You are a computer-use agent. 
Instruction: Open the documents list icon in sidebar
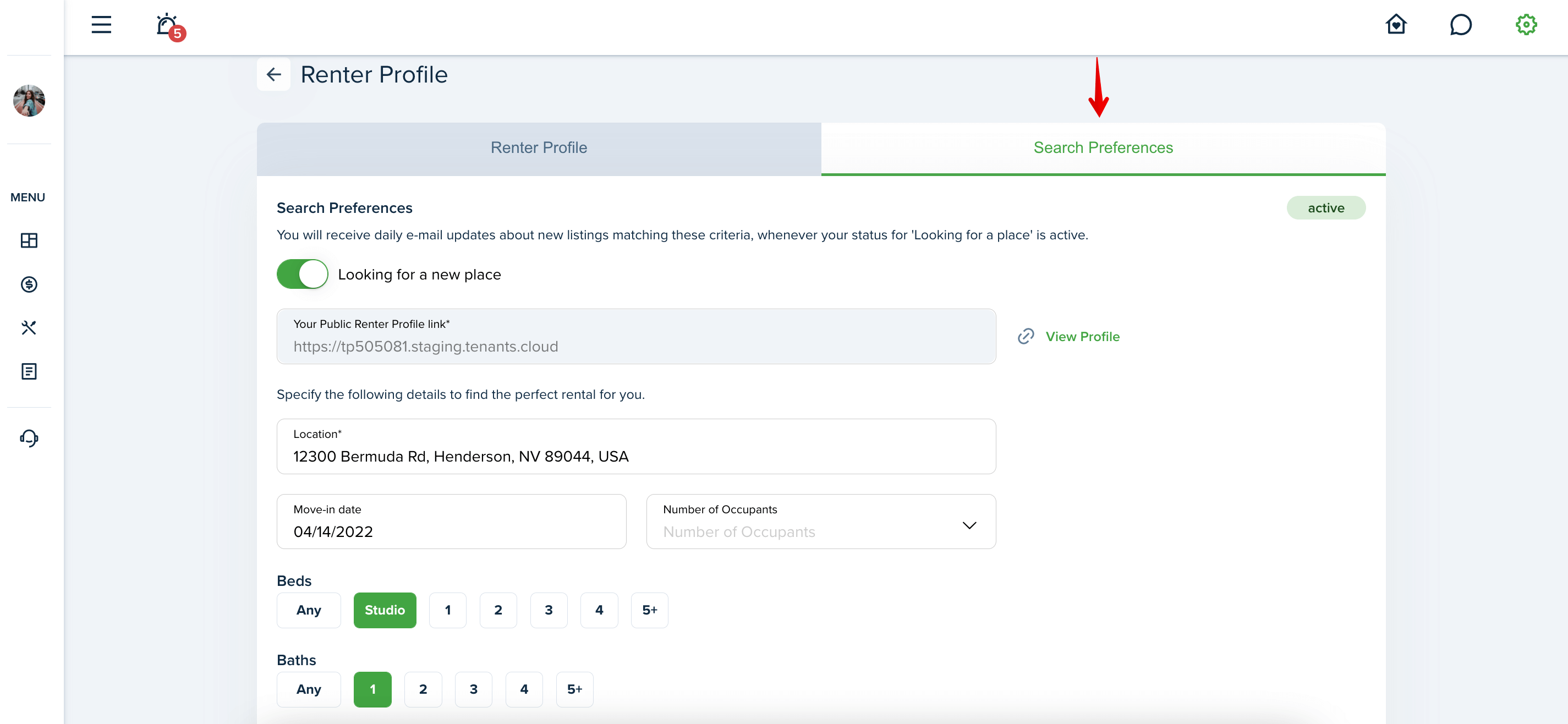[x=29, y=371]
